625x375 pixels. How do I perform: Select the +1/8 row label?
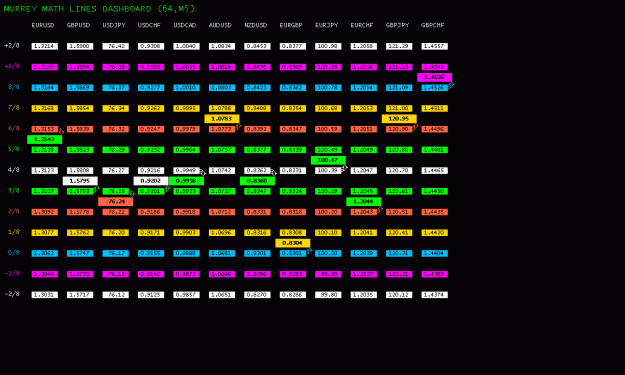pyautogui.click(x=12, y=66)
